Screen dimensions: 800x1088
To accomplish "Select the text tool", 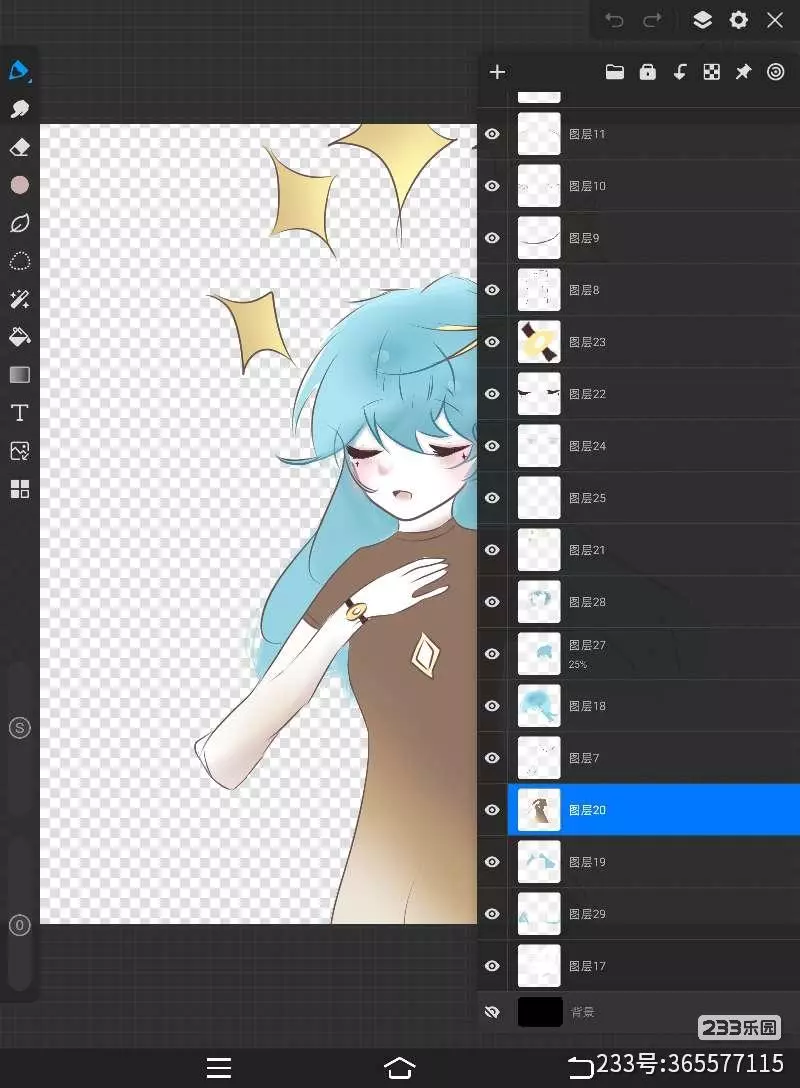I will (x=19, y=413).
